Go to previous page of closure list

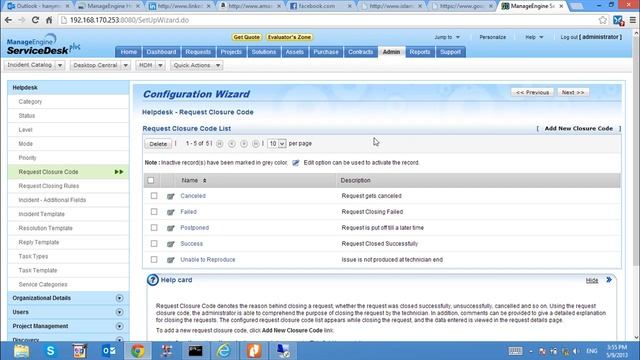[232, 144]
